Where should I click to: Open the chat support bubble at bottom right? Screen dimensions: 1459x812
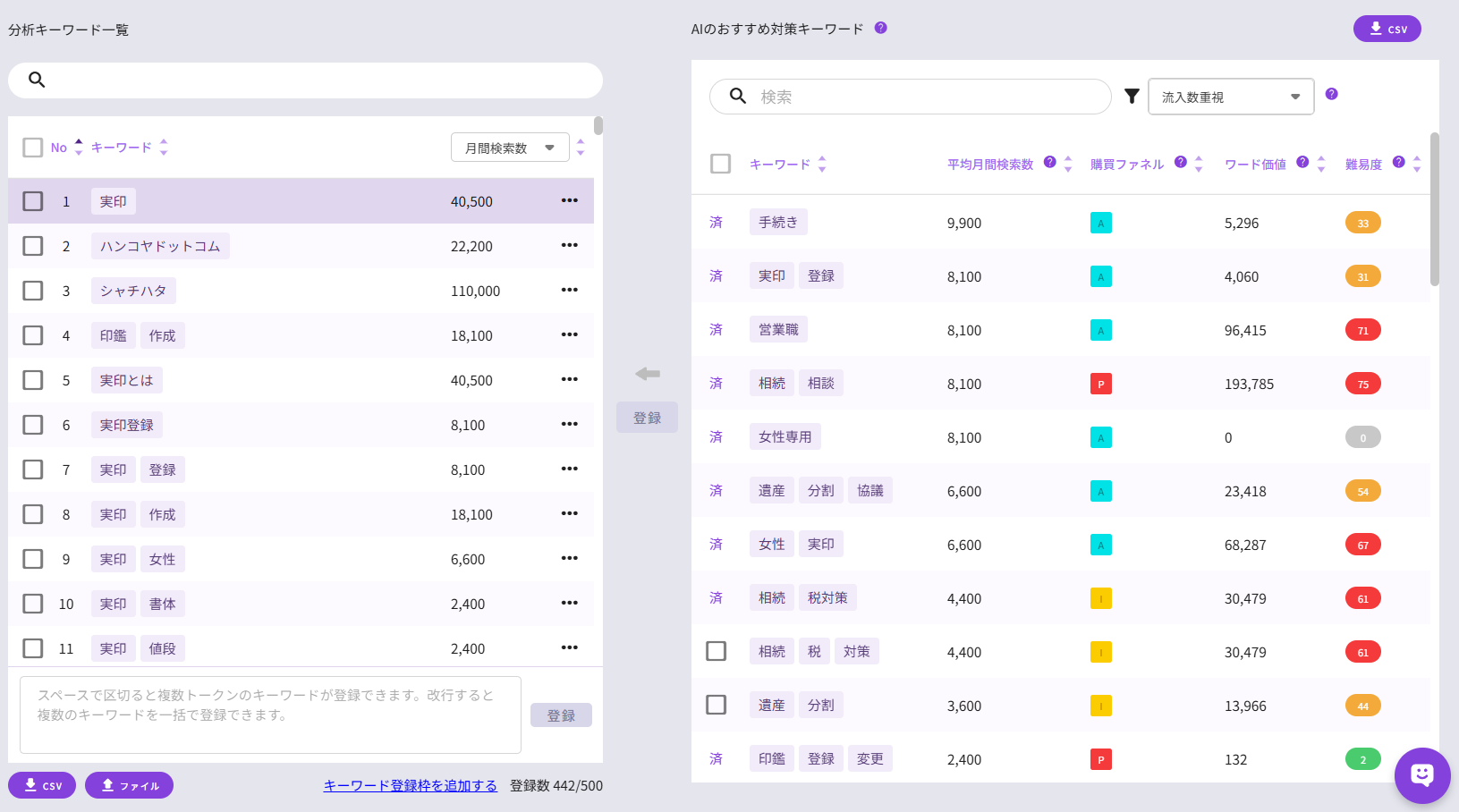(x=1421, y=776)
